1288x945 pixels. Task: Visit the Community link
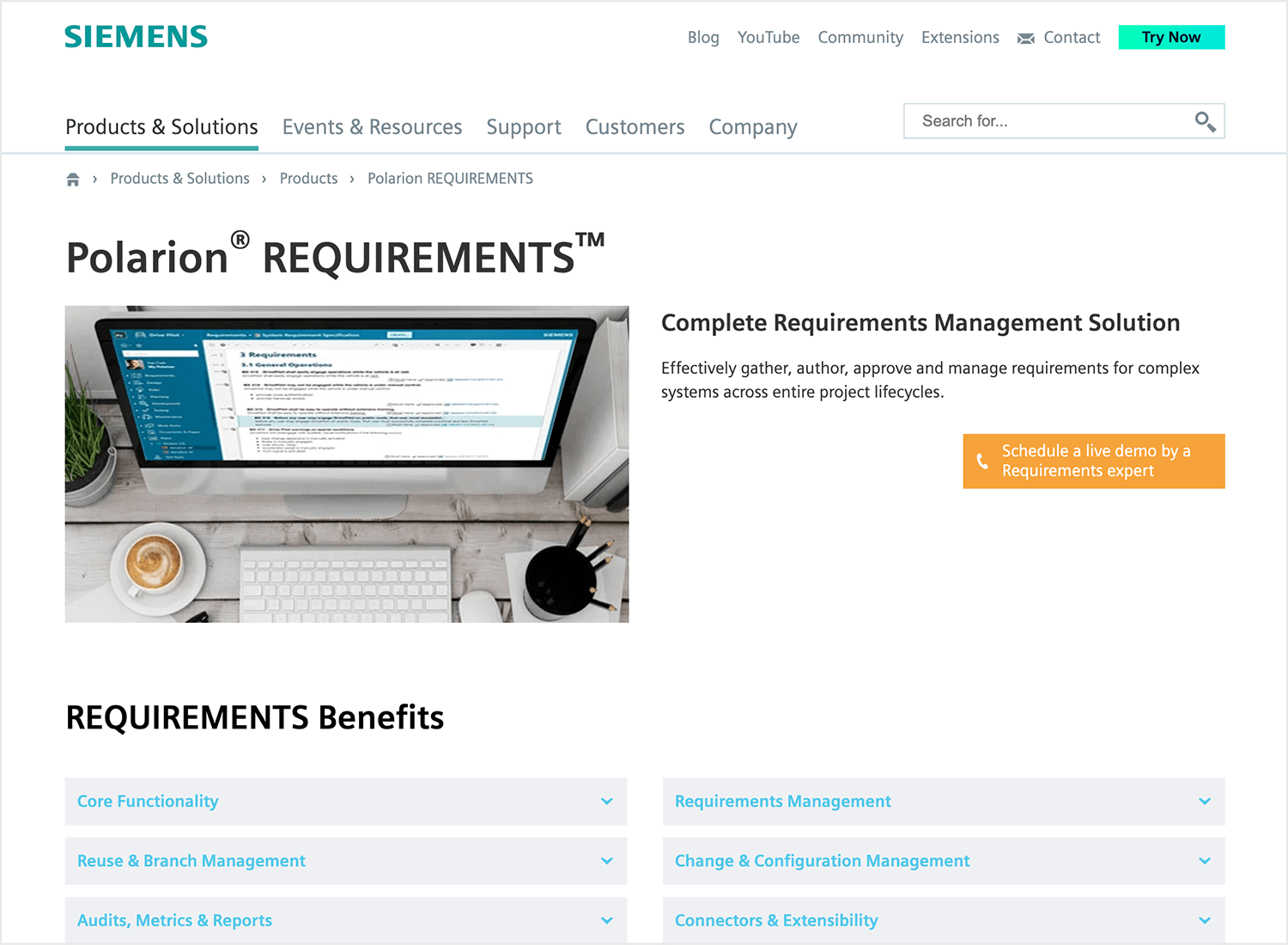point(860,38)
